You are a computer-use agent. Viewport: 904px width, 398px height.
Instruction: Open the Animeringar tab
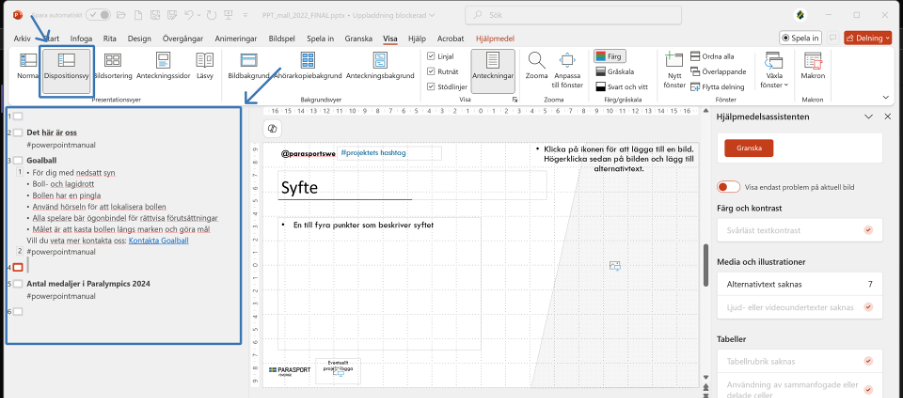point(236,39)
